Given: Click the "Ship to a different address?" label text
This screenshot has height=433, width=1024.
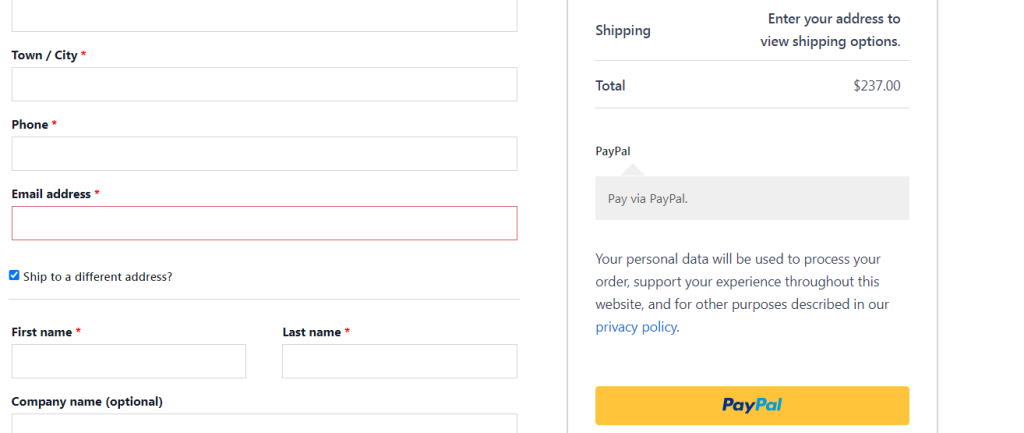Looking at the screenshot, I should pyautogui.click(x=98, y=276).
